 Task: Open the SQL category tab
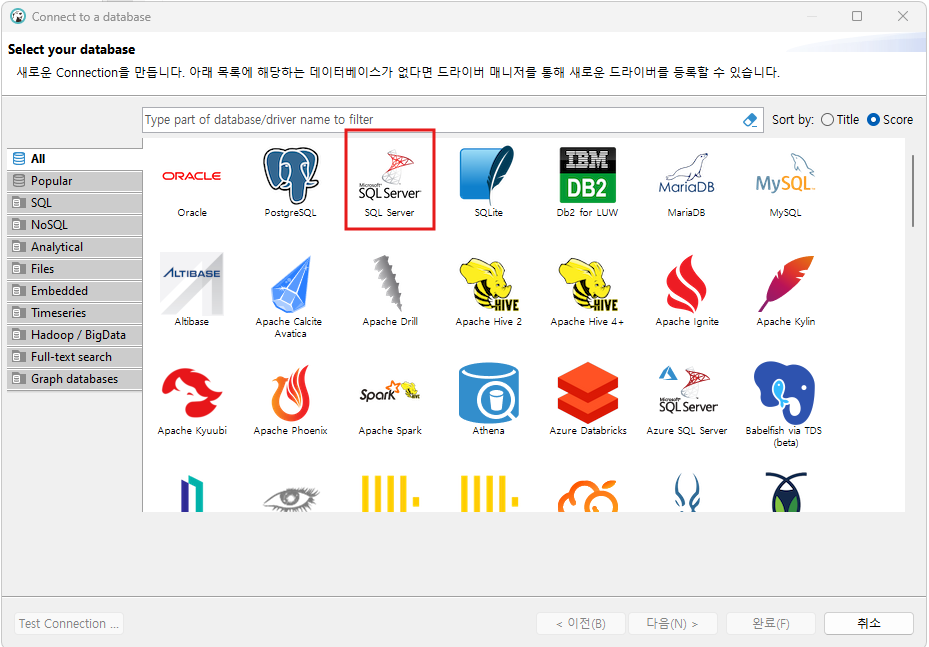(x=75, y=203)
